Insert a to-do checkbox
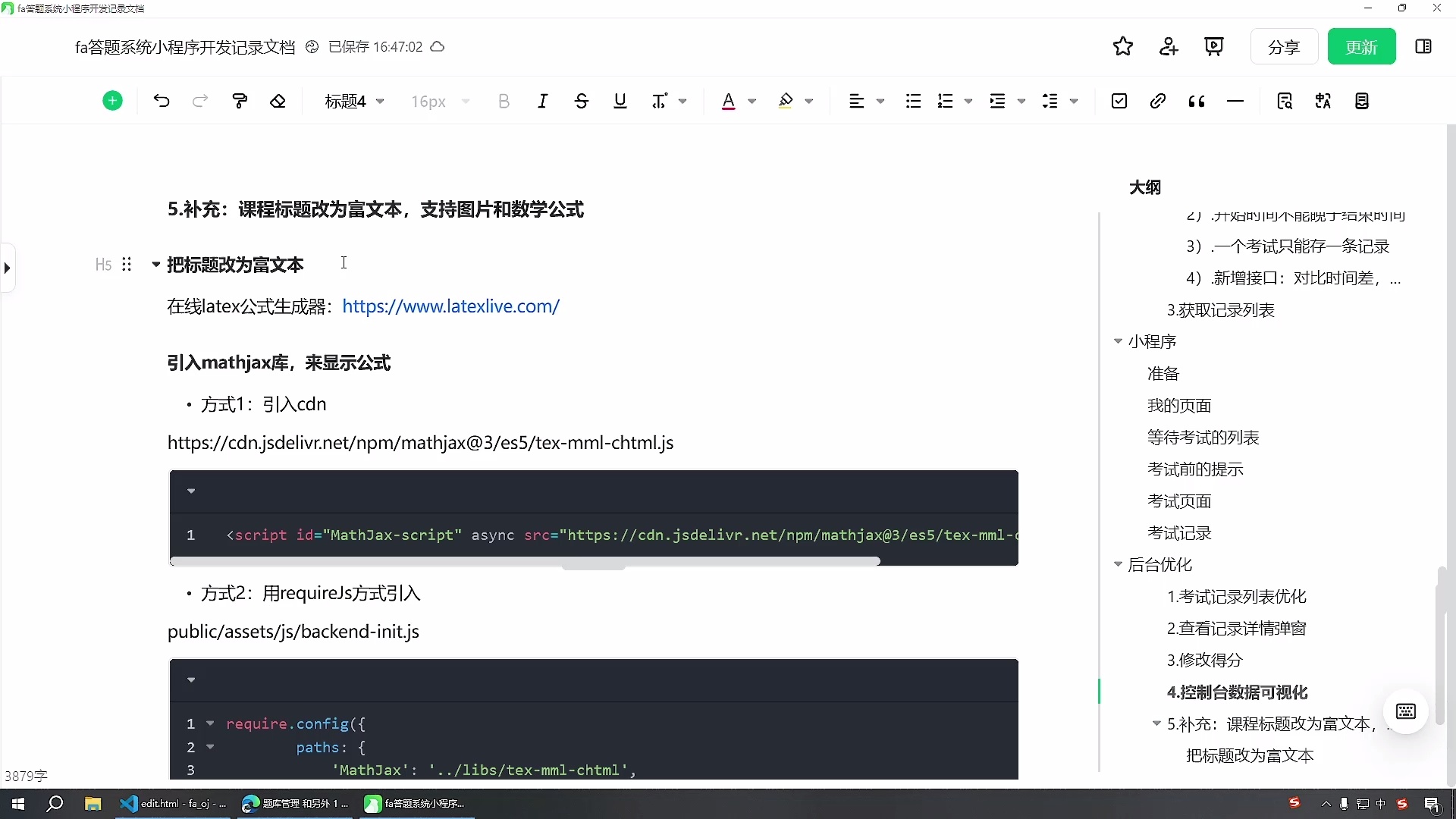The height and width of the screenshot is (819, 1456). (1119, 101)
